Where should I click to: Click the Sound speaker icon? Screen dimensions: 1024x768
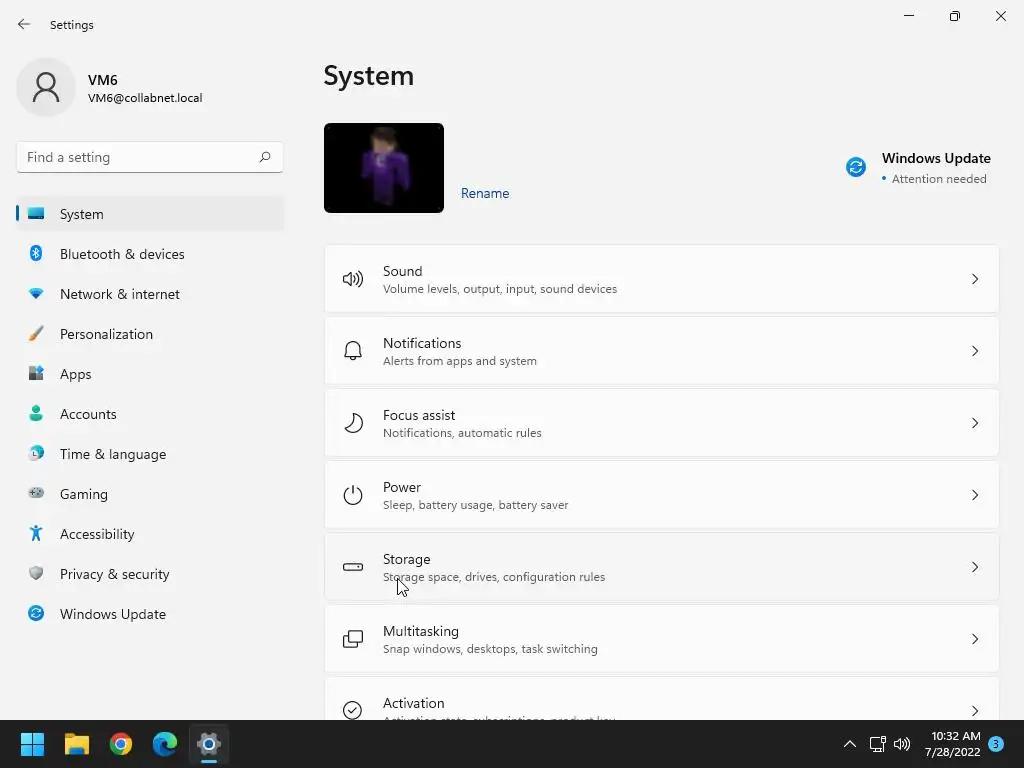click(x=353, y=280)
